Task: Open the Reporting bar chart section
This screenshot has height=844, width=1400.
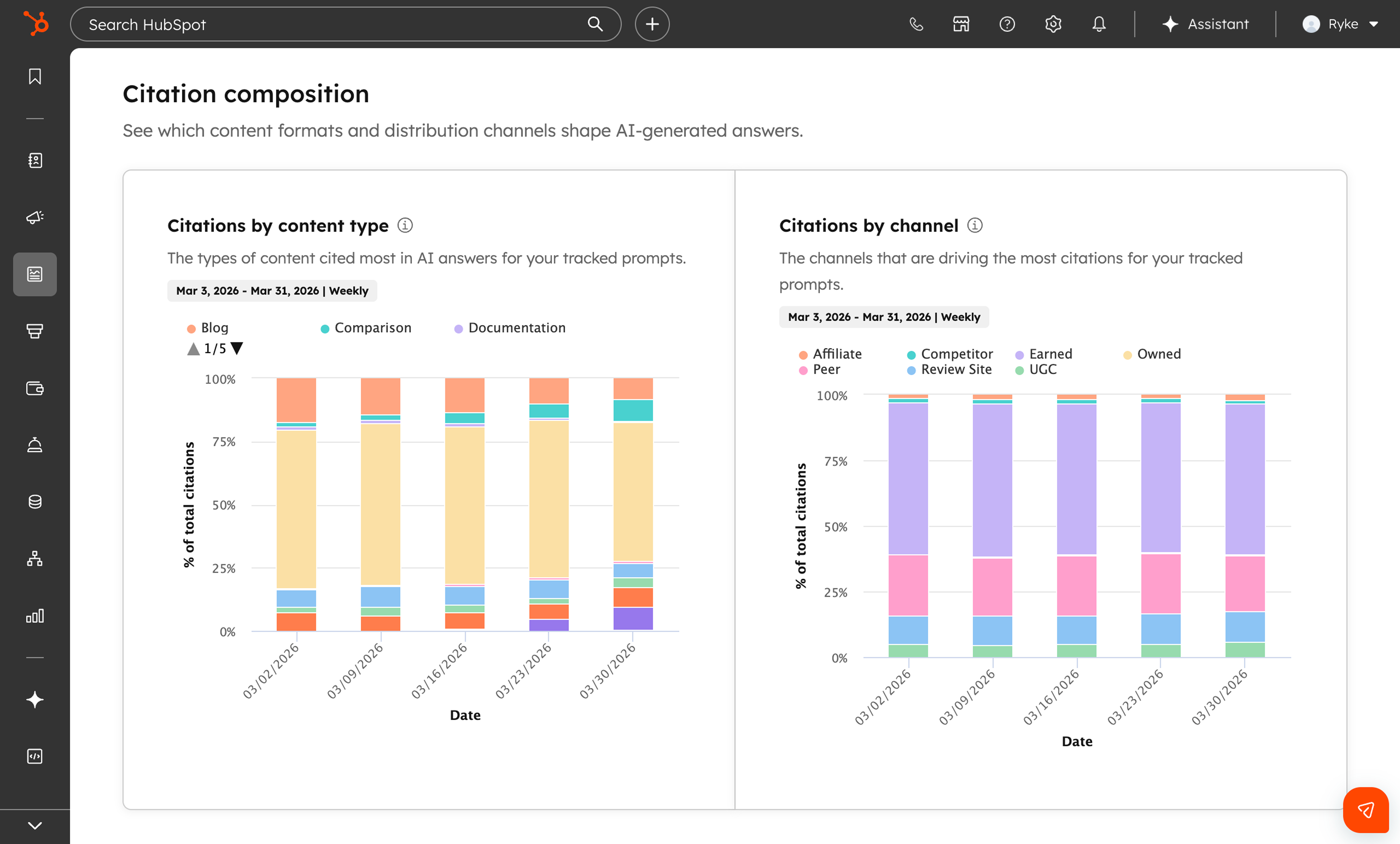Action: click(x=34, y=616)
